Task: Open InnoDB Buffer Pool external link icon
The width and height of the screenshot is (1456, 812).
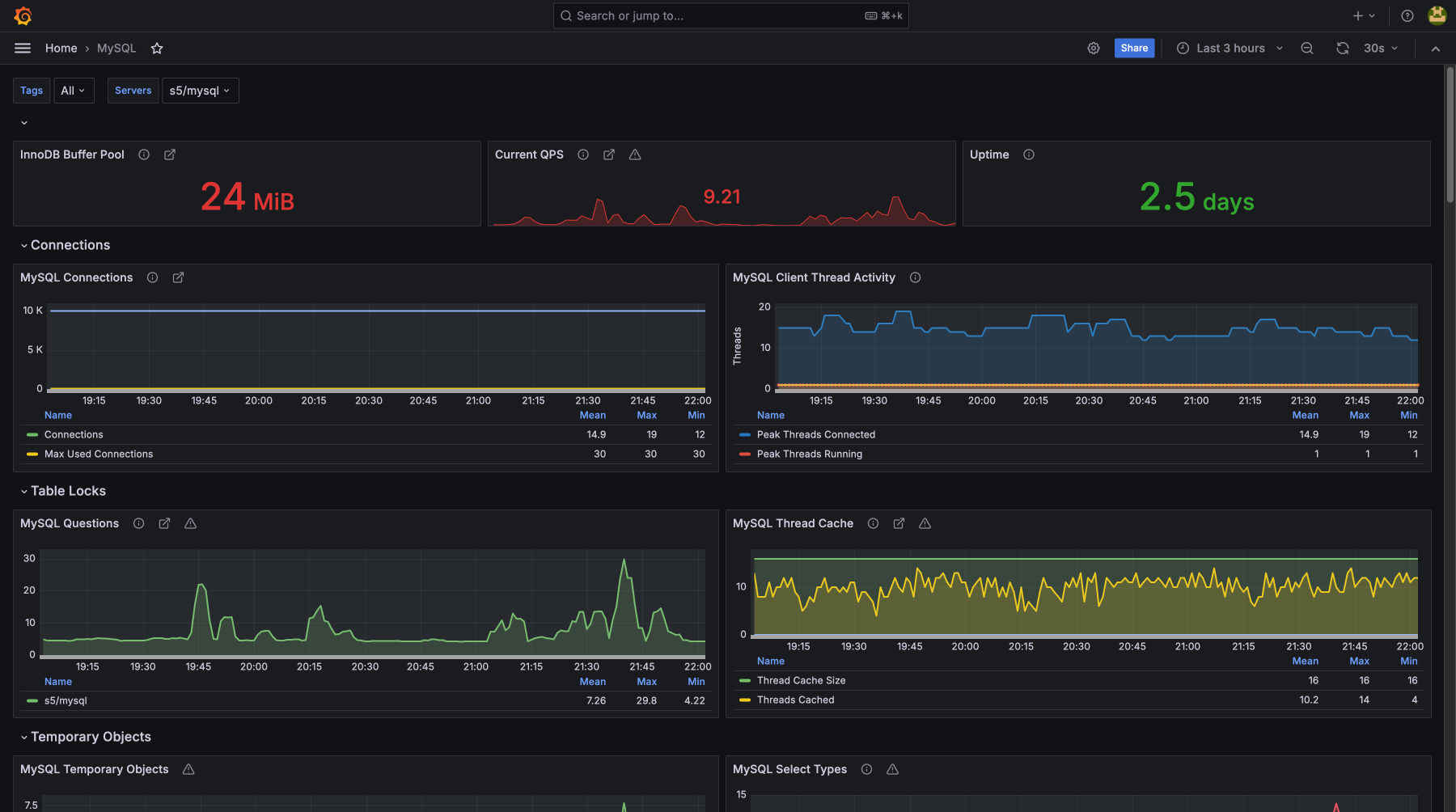Action: [x=170, y=154]
